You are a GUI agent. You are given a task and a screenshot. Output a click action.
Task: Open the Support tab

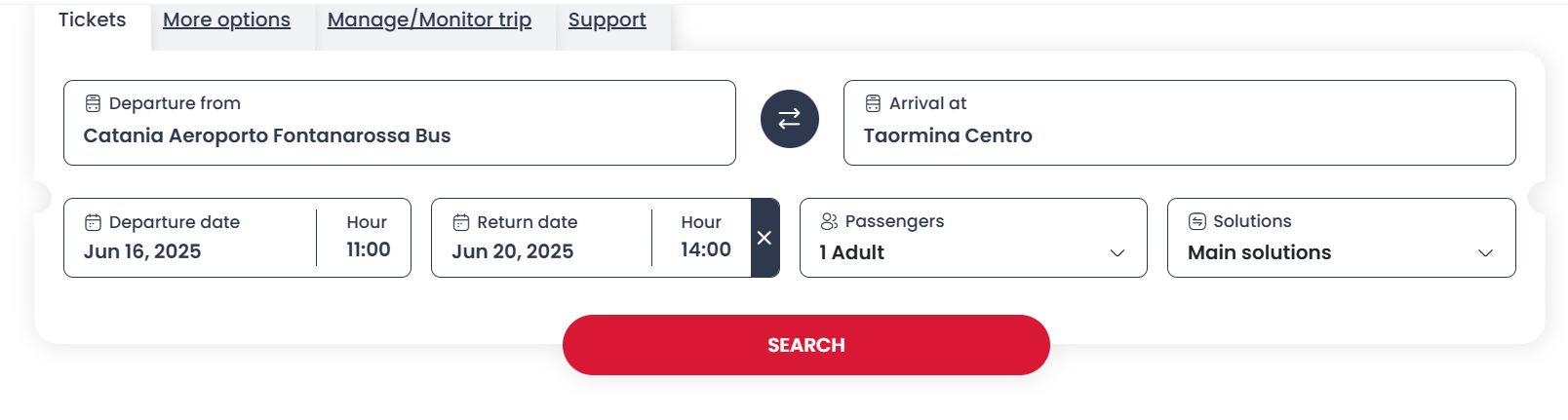point(607,20)
